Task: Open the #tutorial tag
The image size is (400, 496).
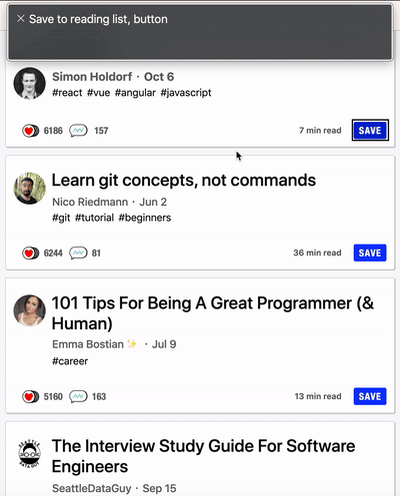Action: click(94, 218)
